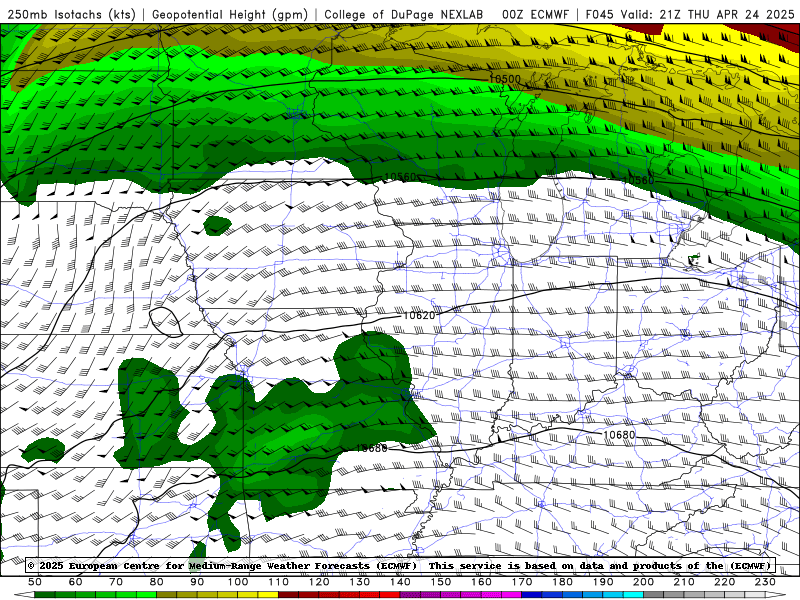Click the 10620 height contour label
The width and height of the screenshot is (800, 600).
[419, 315]
